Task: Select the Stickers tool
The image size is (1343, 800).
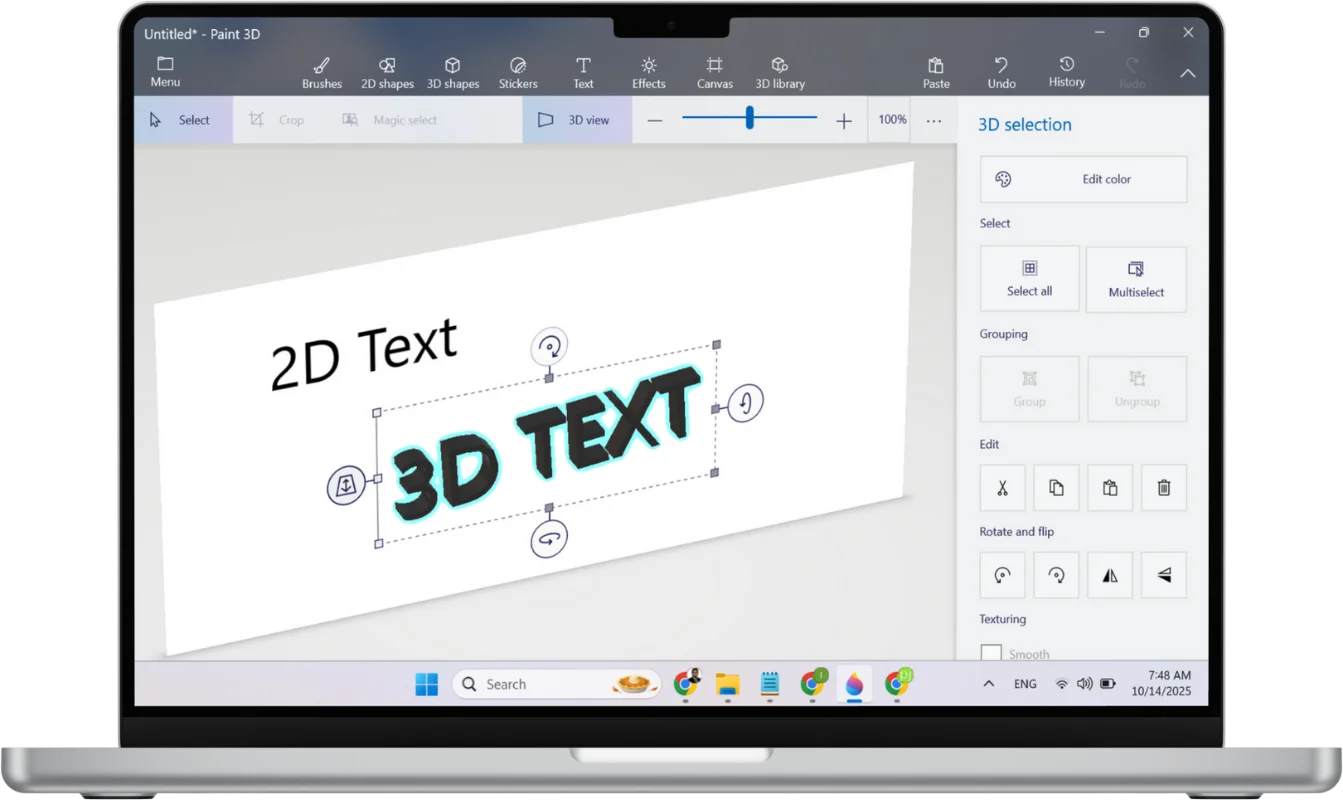Action: (x=517, y=70)
